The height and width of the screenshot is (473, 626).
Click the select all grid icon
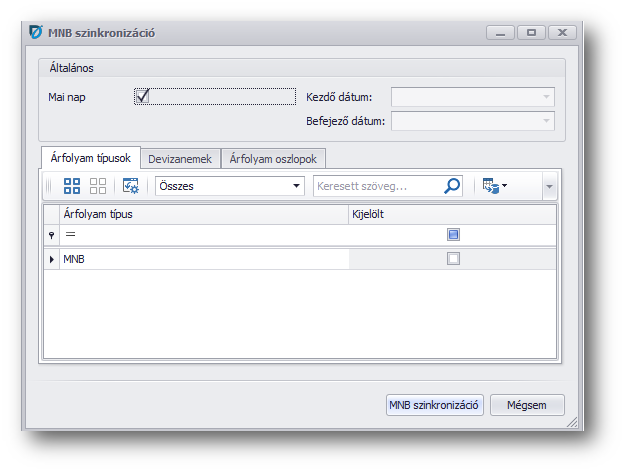(72, 186)
